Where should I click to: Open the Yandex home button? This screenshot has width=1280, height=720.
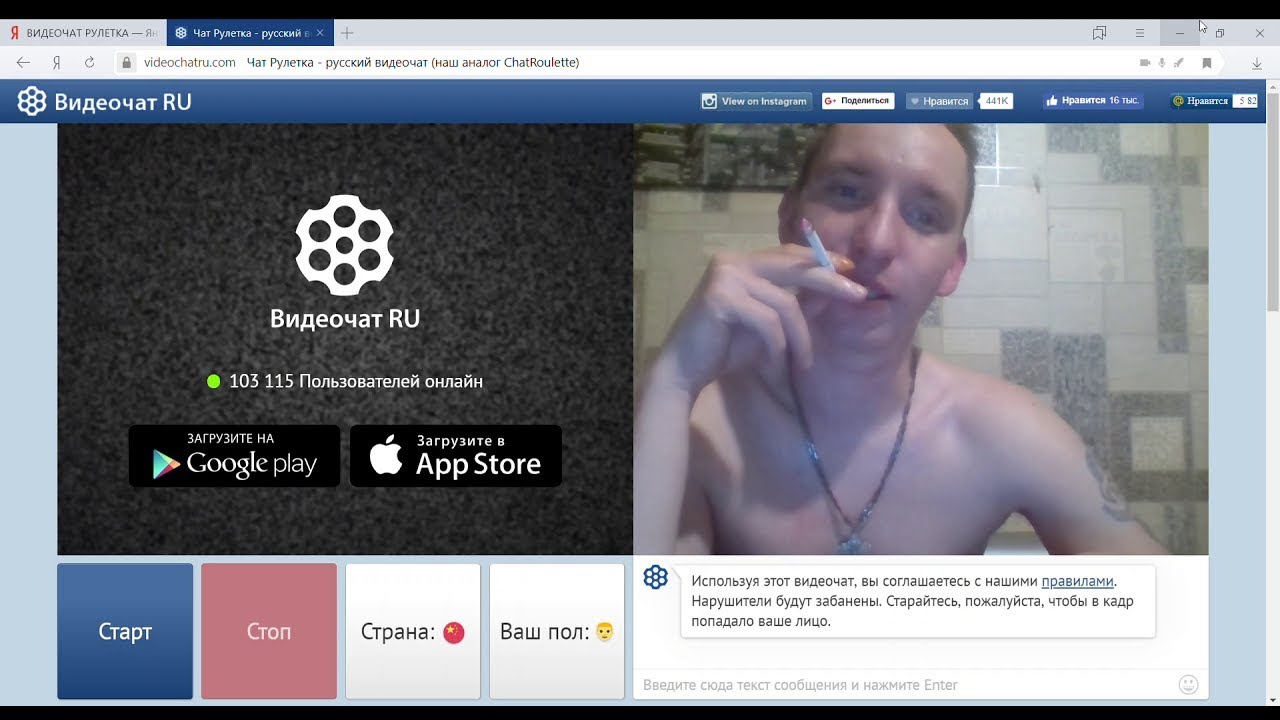pyautogui.click(x=57, y=62)
